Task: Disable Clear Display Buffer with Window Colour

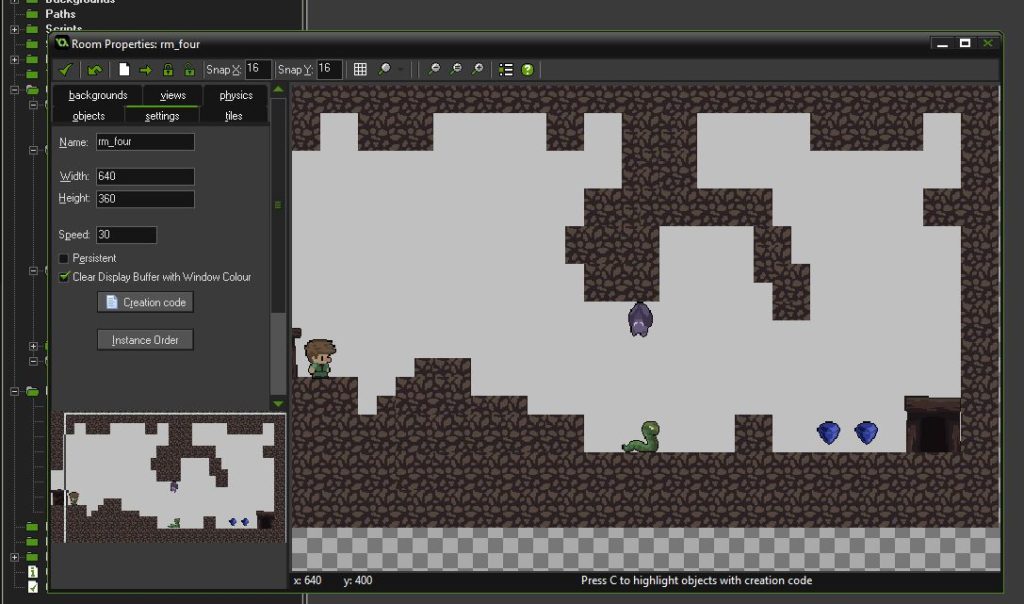Action: tap(62, 277)
